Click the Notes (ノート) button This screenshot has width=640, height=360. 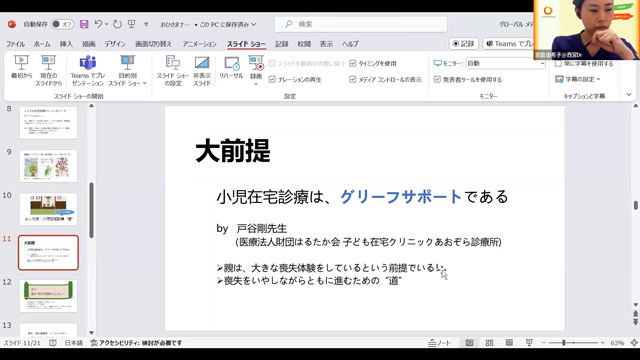(440, 343)
